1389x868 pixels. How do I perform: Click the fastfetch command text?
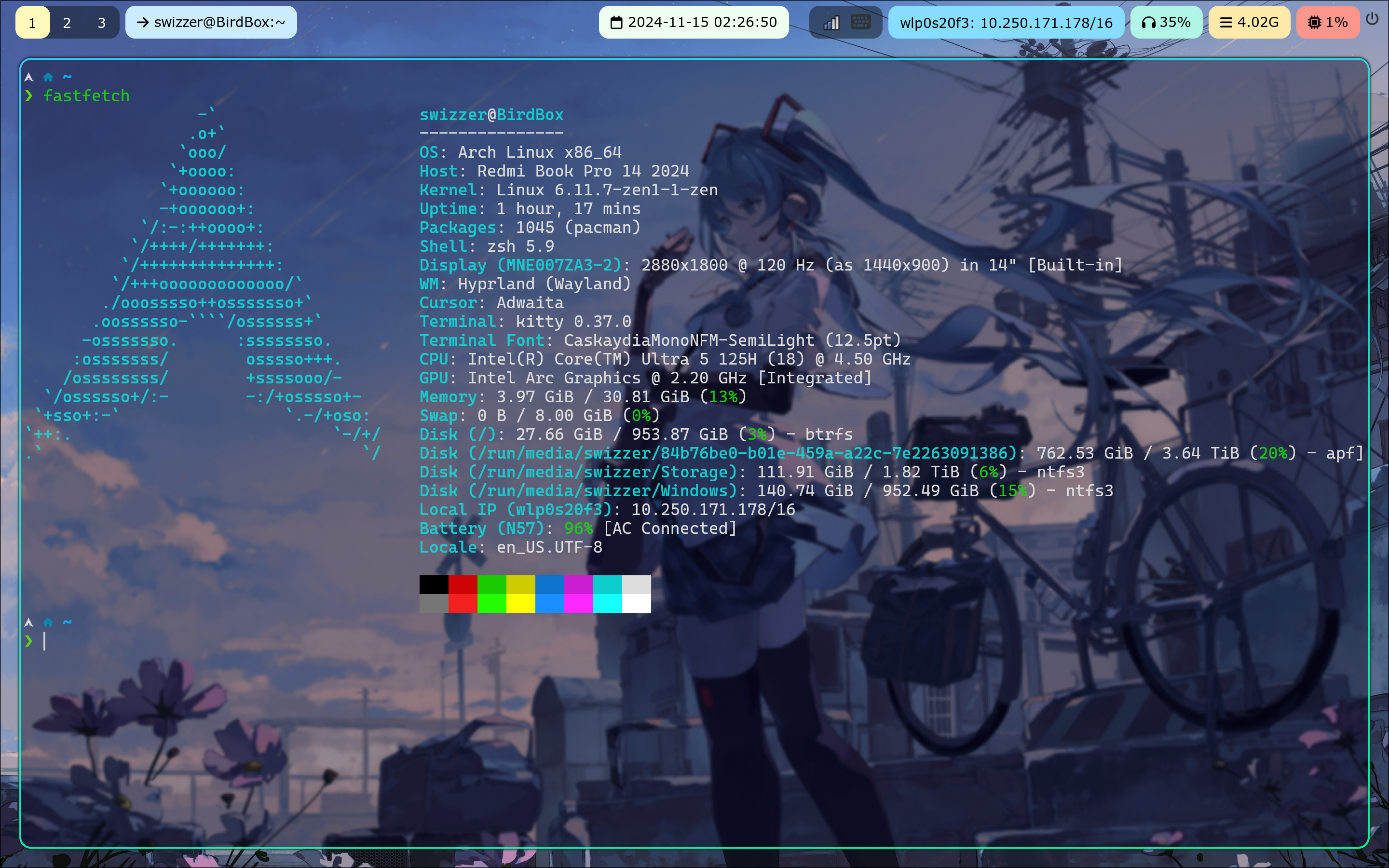click(87, 96)
